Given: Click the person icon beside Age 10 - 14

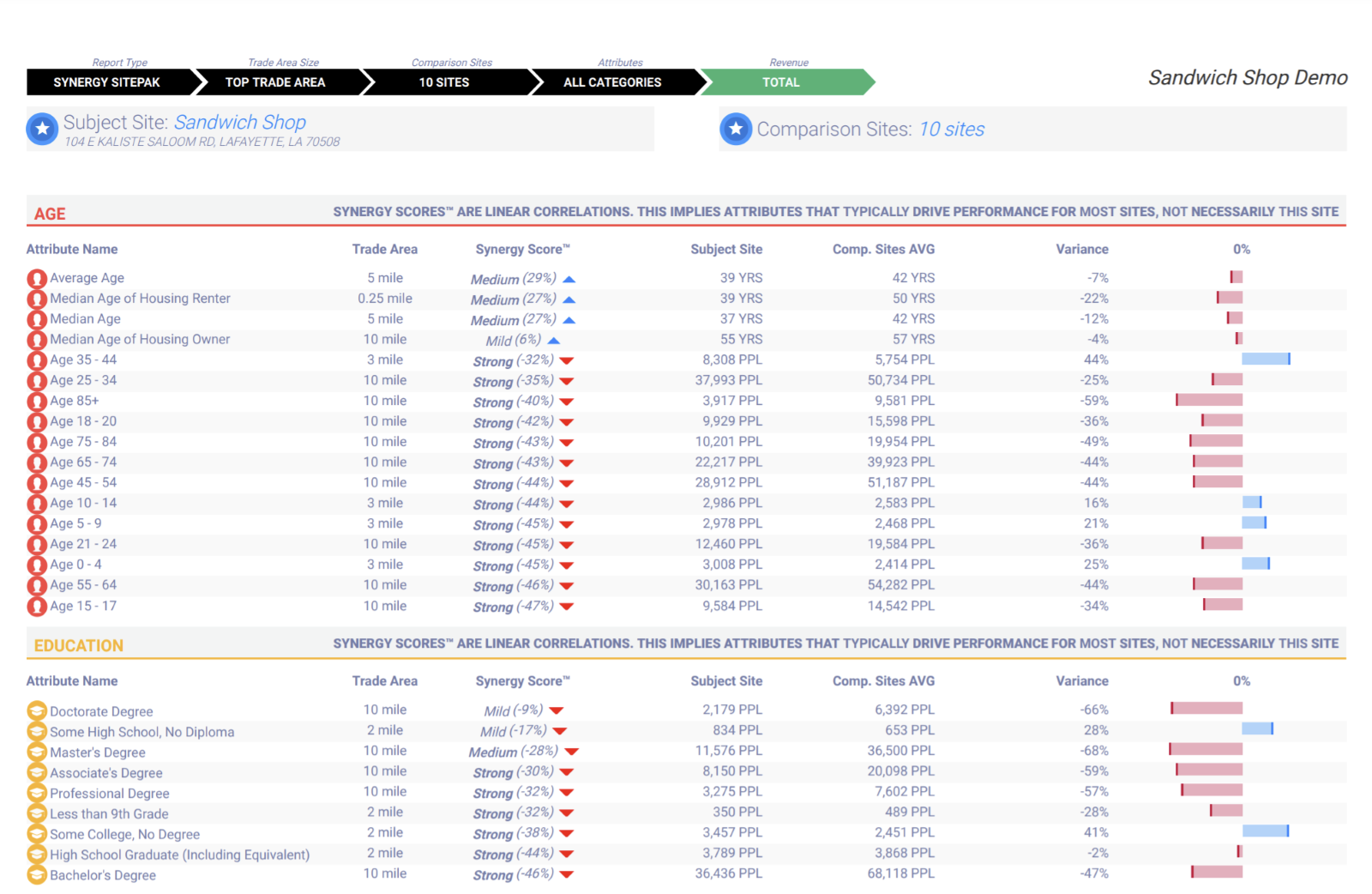Looking at the screenshot, I should [x=37, y=504].
